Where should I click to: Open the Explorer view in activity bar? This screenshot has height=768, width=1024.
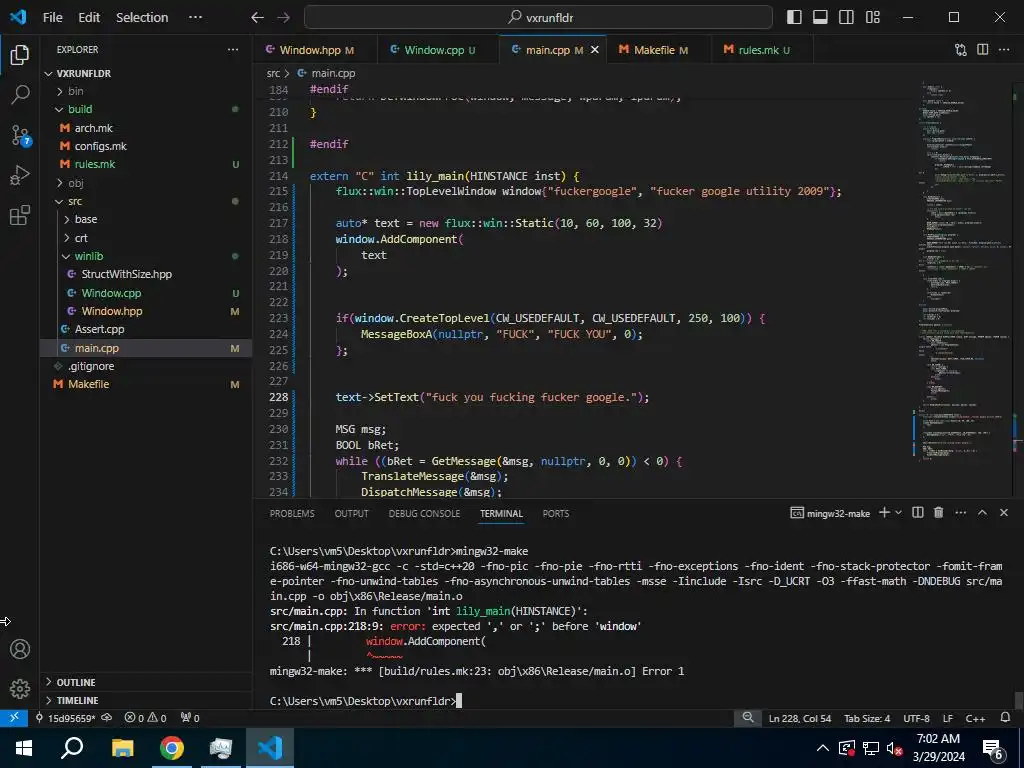pos(20,55)
